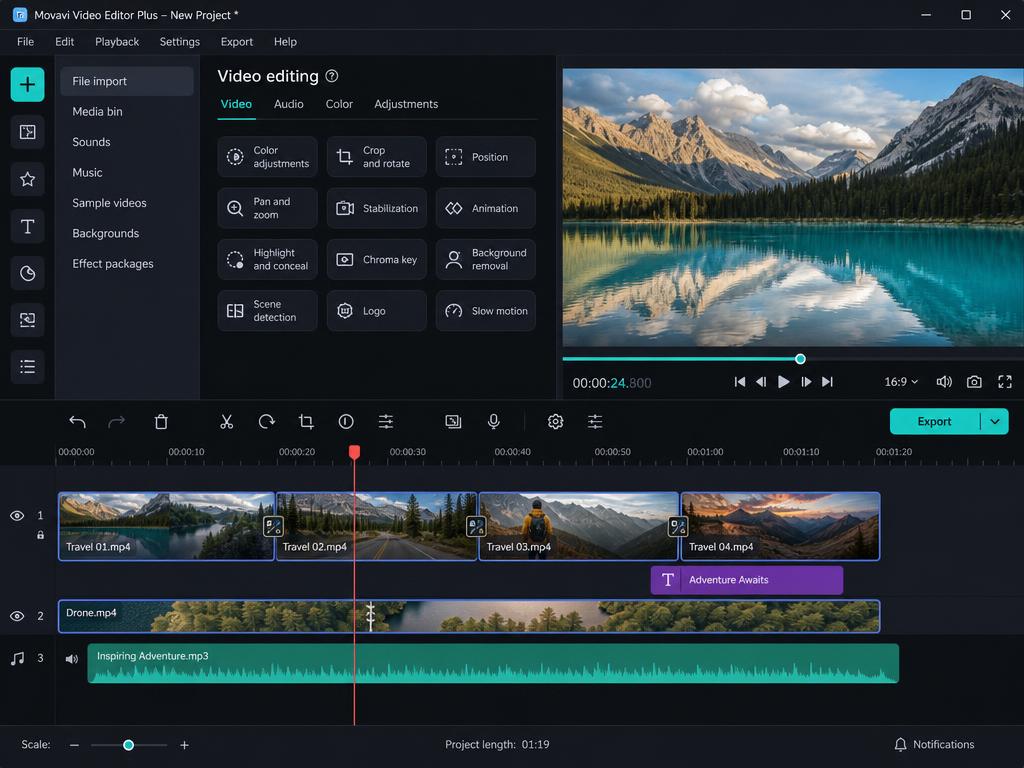Switch to the Color tab
Viewport: 1024px width, 768px height.
[x=339, y=104]
